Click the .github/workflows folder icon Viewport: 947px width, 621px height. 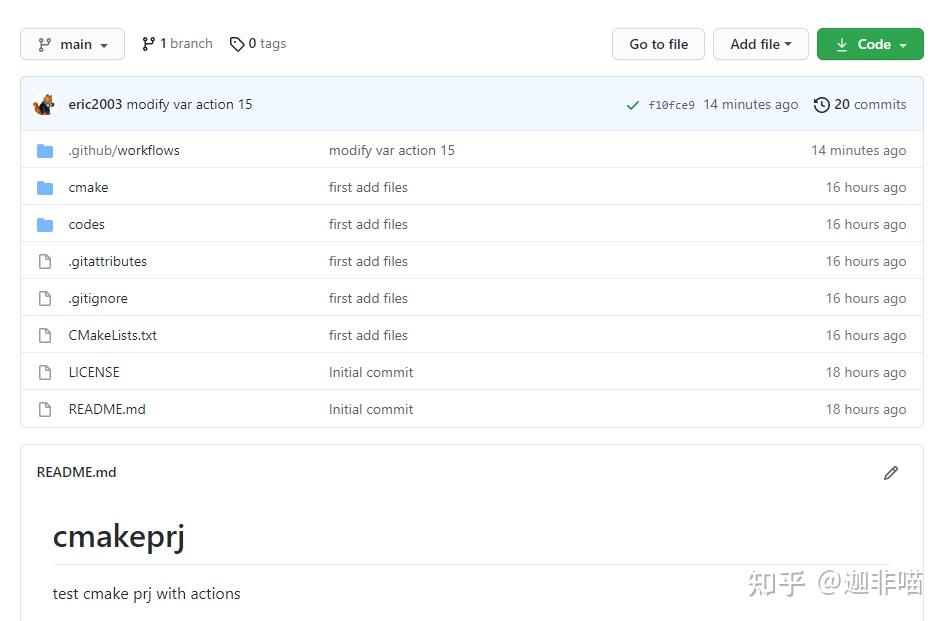pos(45,151)
